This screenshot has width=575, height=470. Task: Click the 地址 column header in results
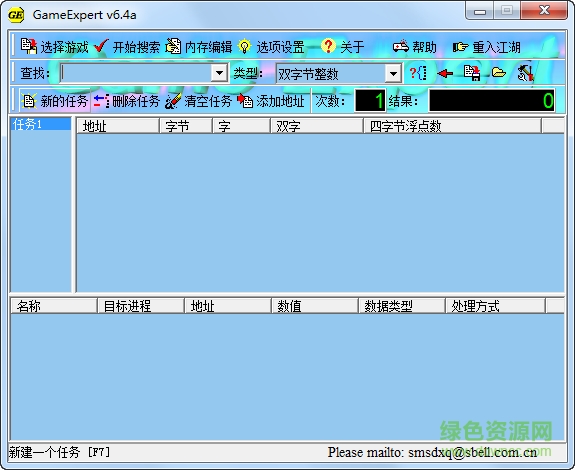(118, 126)
